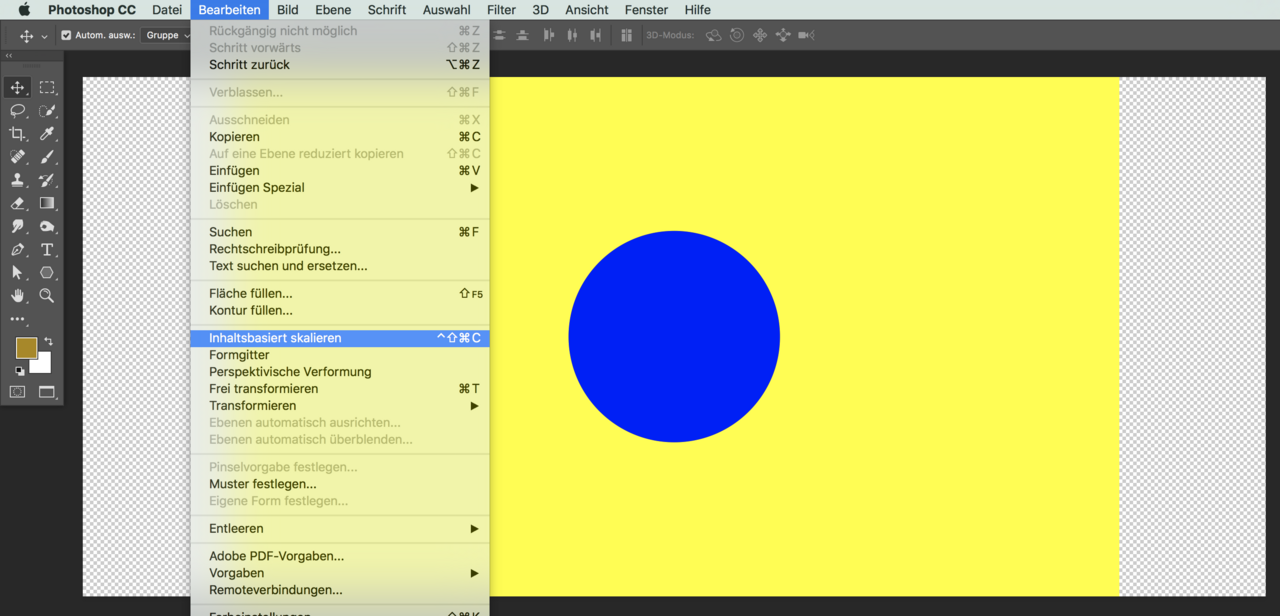Viewport: 1280px width, 616px height.
Task: Choose Kontur füllen... menu entry
Action: [x=340, y=310]
